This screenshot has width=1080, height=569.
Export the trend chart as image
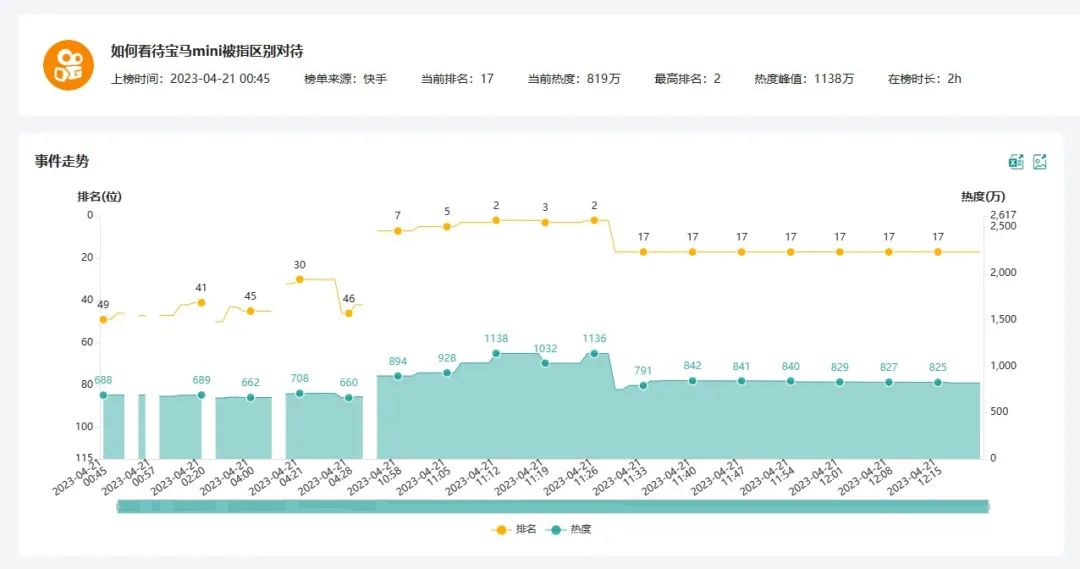1040,162
